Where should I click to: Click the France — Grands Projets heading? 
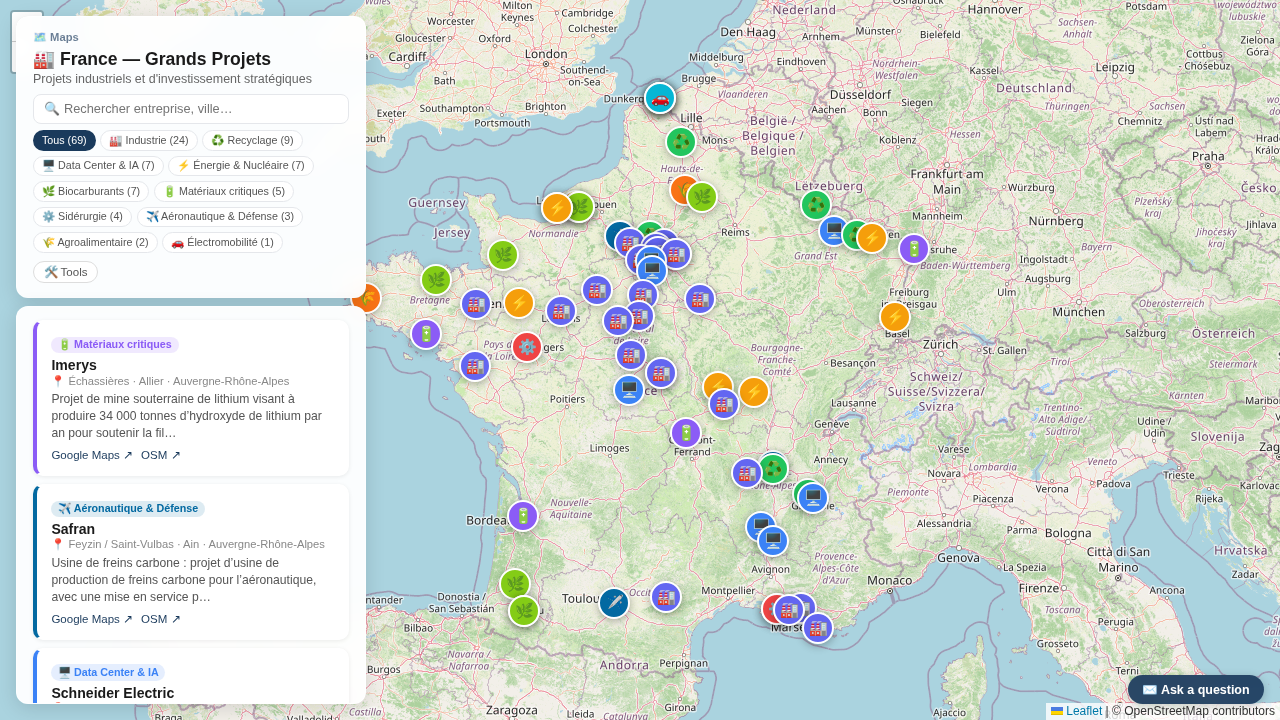coord(152,59)
